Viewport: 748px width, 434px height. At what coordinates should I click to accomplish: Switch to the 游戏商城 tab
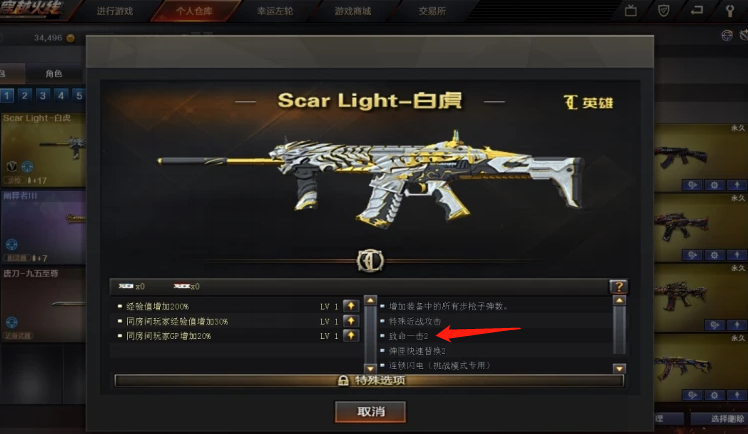pyautogui.click(x=353, y=11)
